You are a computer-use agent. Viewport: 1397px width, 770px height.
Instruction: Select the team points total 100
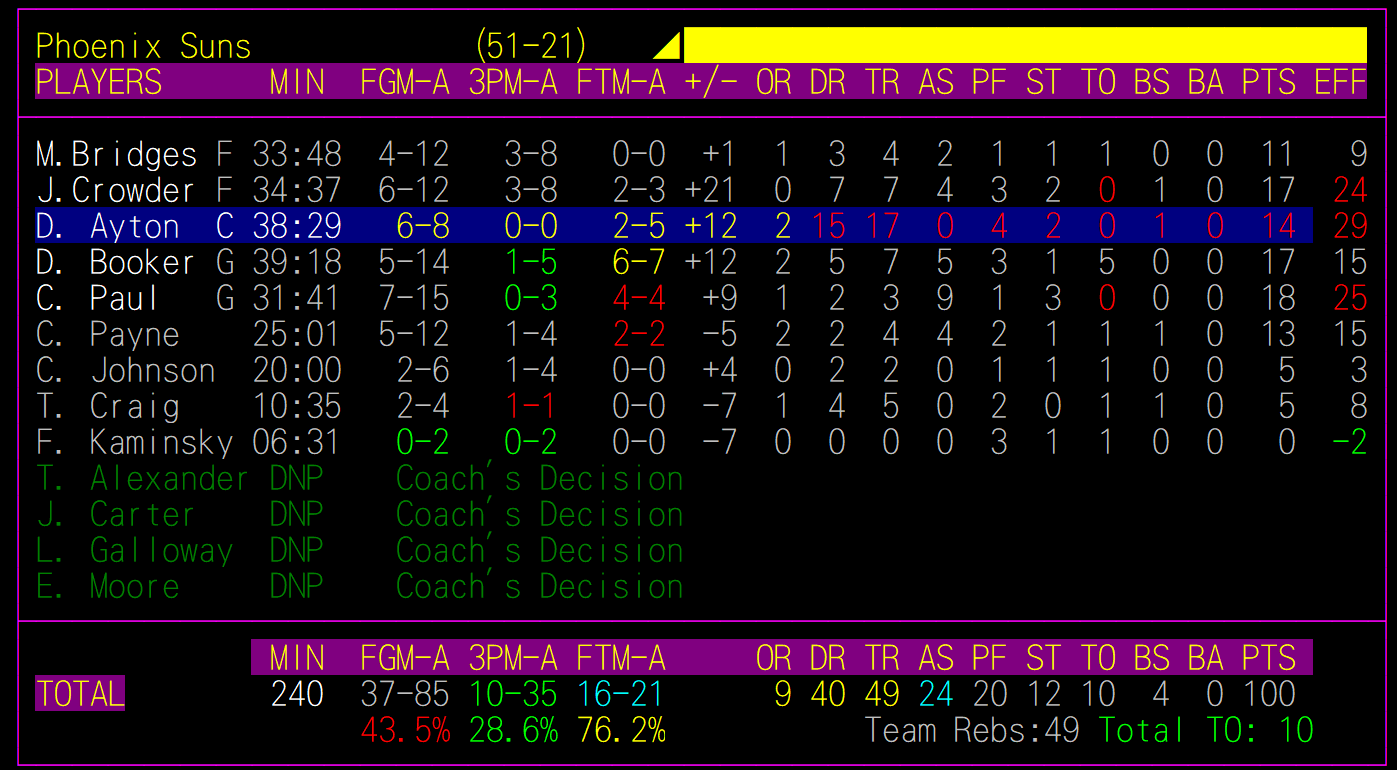pyautogui.click(x=1269, y=694)
